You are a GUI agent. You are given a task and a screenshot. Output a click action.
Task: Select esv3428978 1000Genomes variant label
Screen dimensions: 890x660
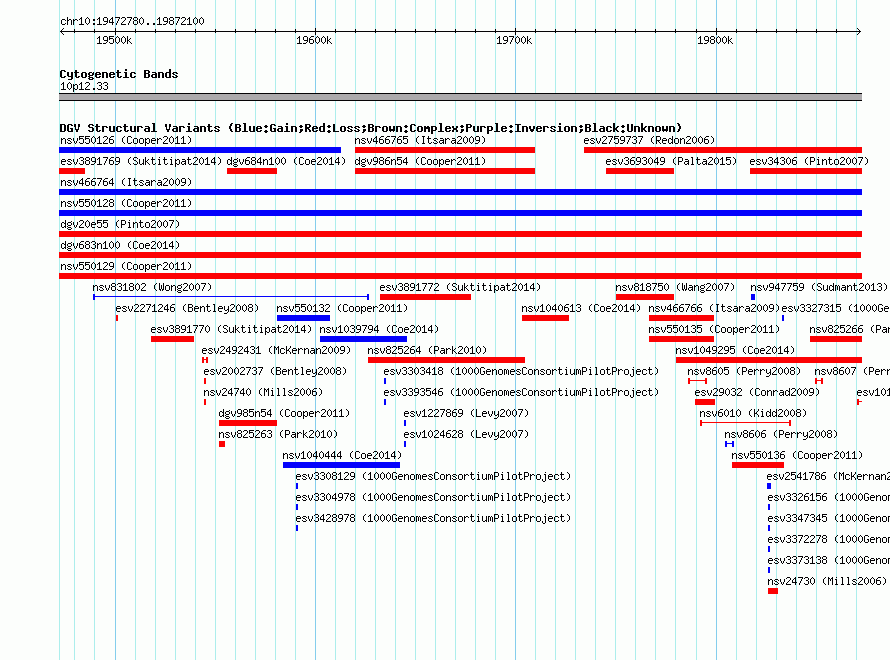433,518
